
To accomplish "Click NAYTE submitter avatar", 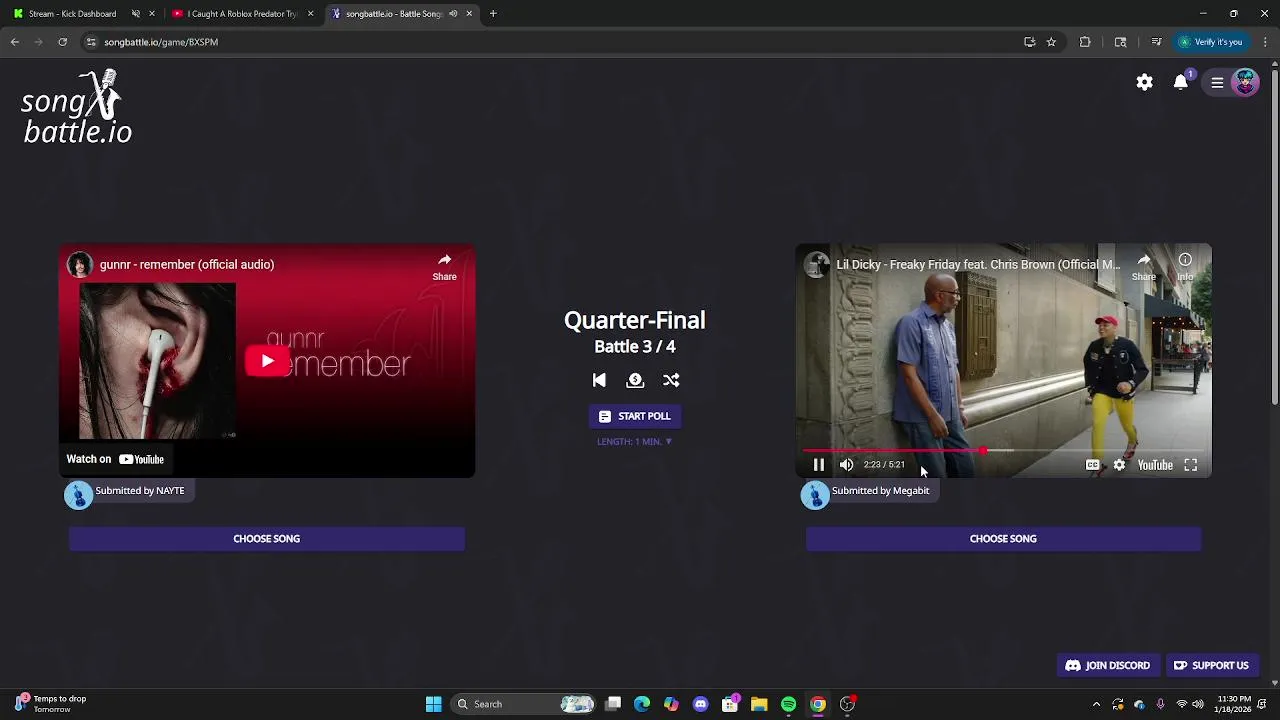I will [x=78, y=494].
